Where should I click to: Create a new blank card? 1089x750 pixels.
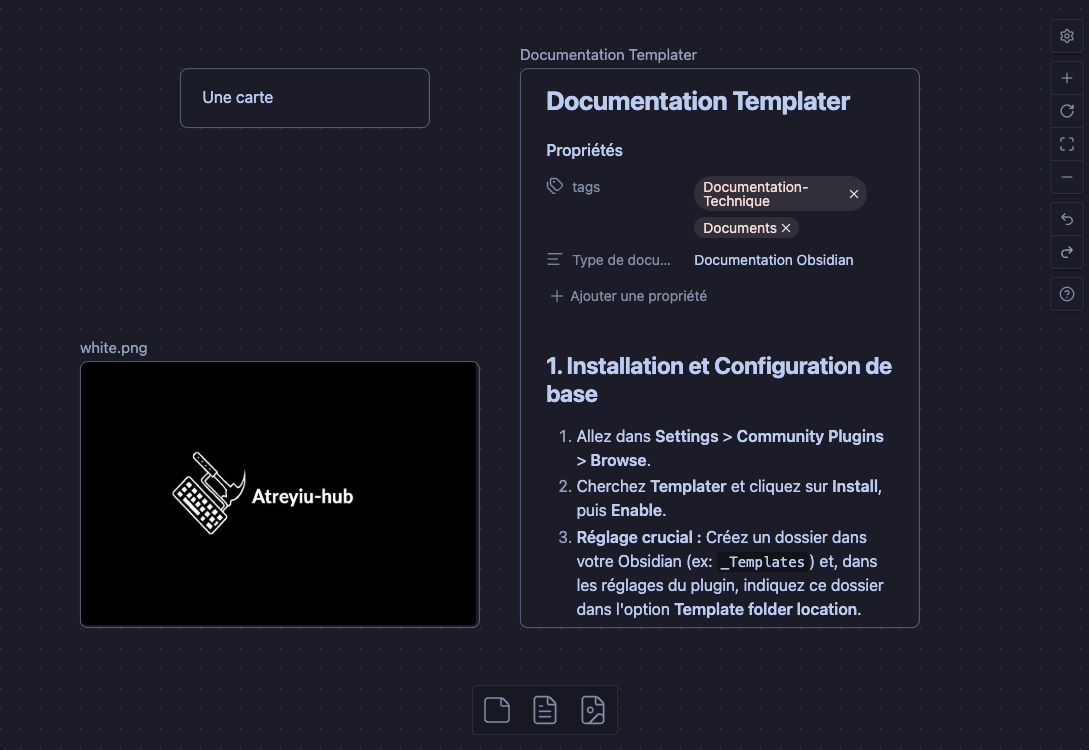496,709
